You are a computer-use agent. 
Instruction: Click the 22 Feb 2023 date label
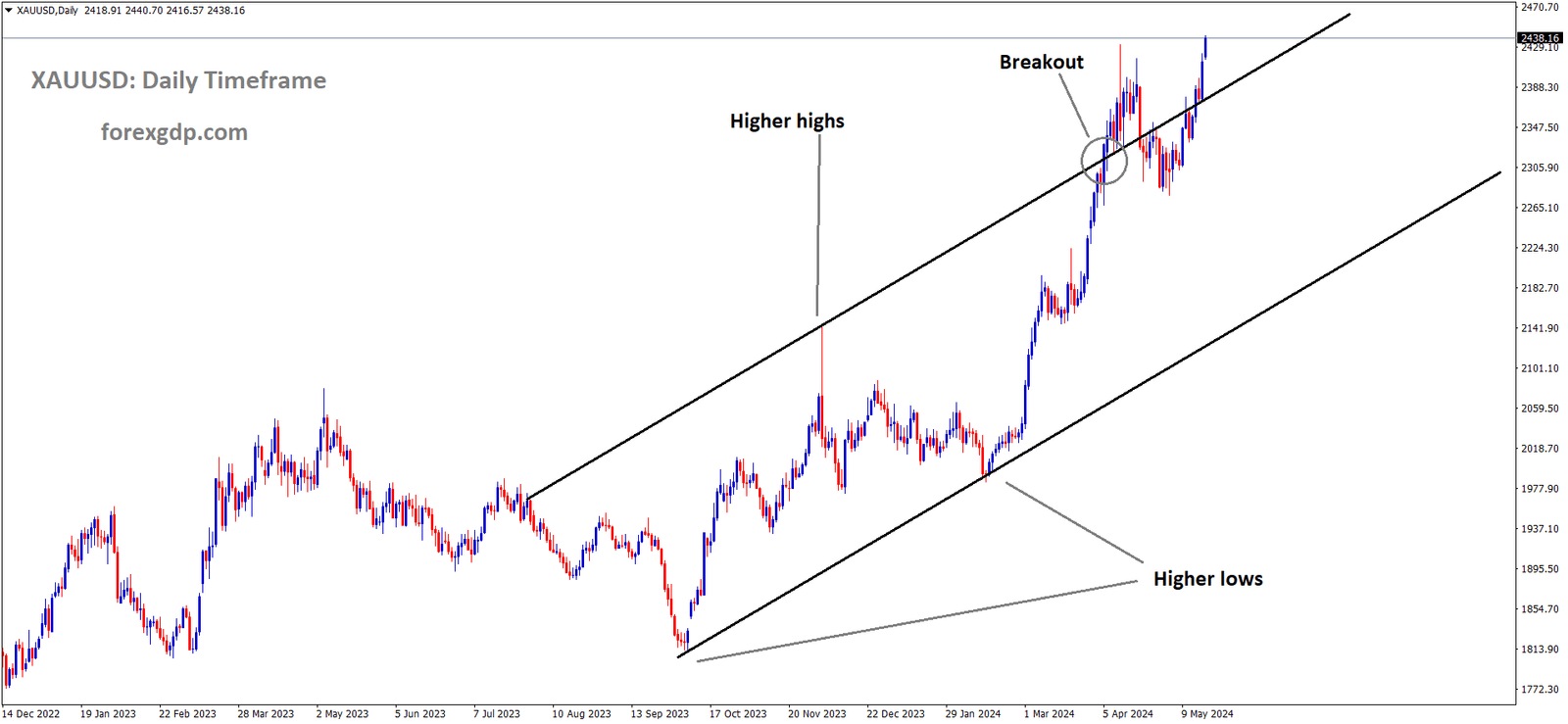187,714
